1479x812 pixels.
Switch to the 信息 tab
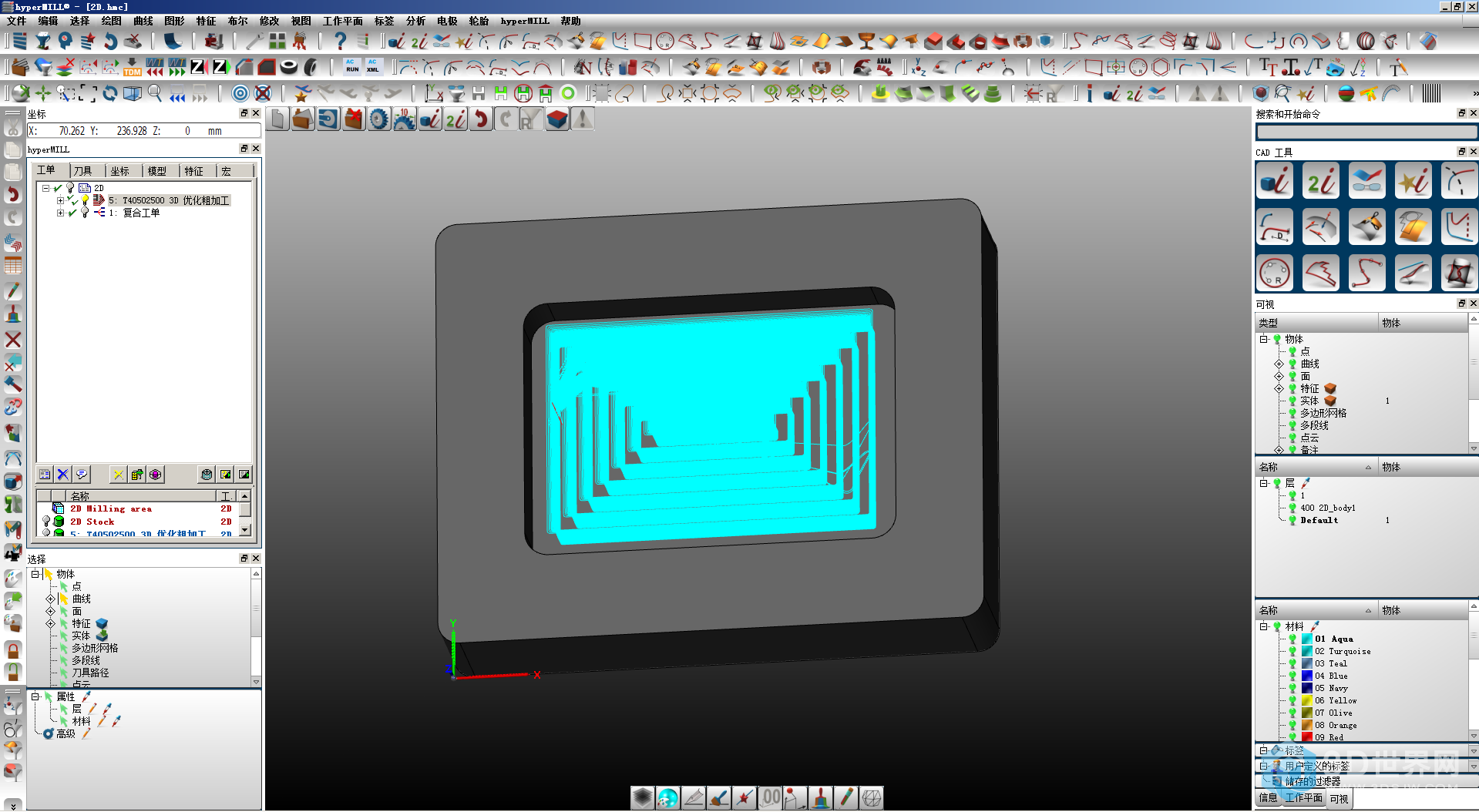click(1268, 798)
